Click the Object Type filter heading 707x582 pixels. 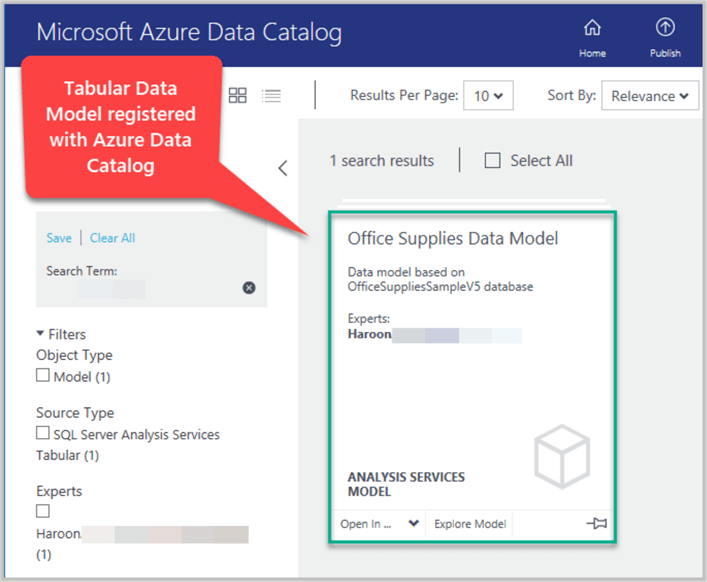click(74, 355)
